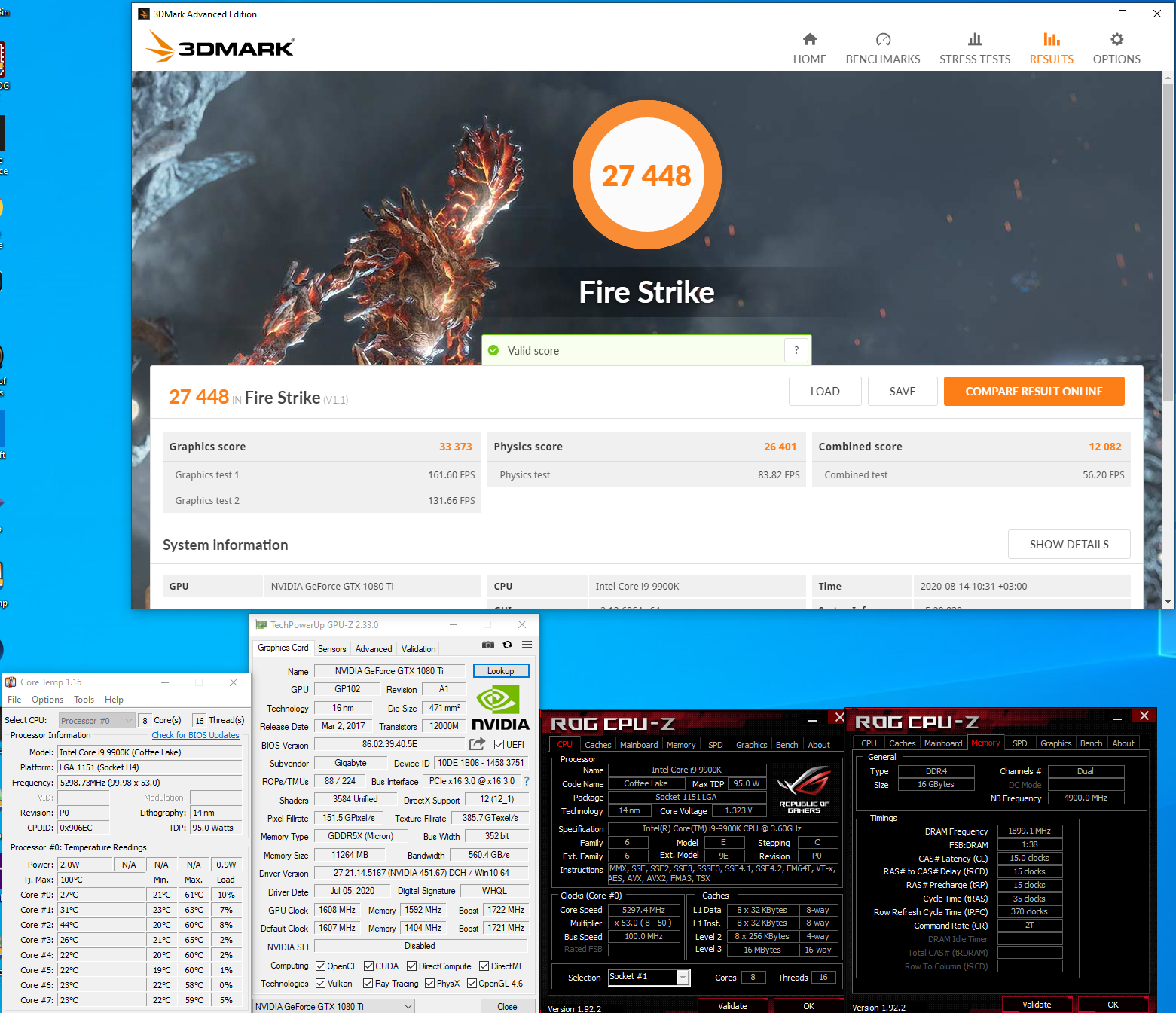Click Check for BIOS Updates link
This screenshot has height=1013, width=1176.
click(195, 735)
